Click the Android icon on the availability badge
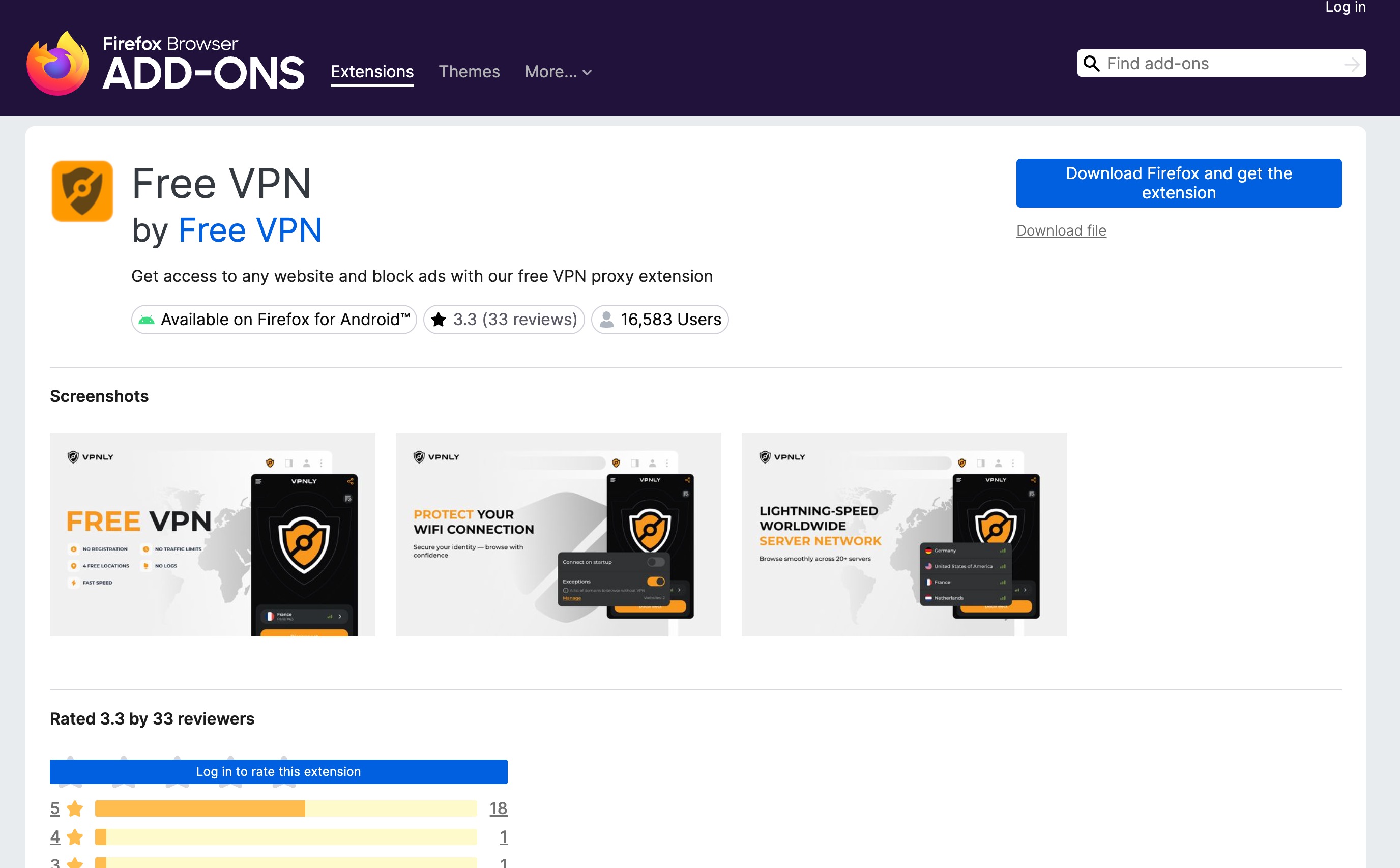This screenshot has height=868, width=1400. coord(148,320)
